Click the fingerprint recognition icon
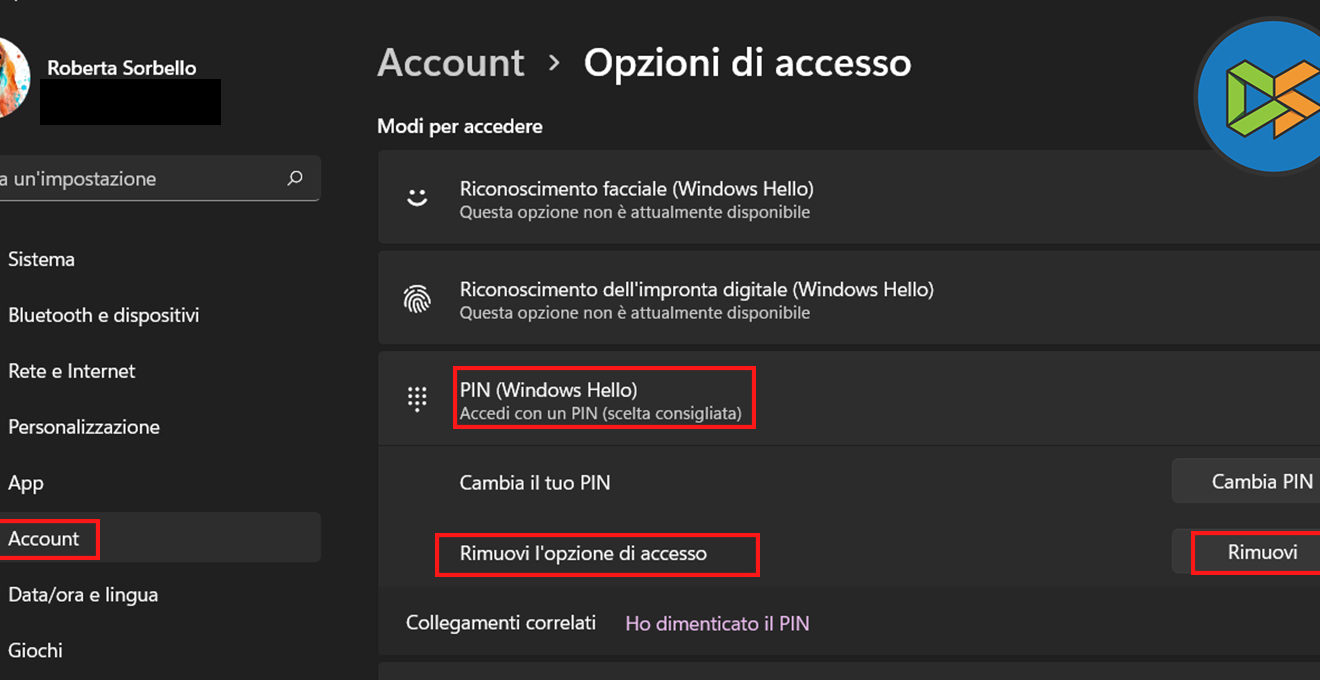The image size is (1320, 680). coord(417,299)
